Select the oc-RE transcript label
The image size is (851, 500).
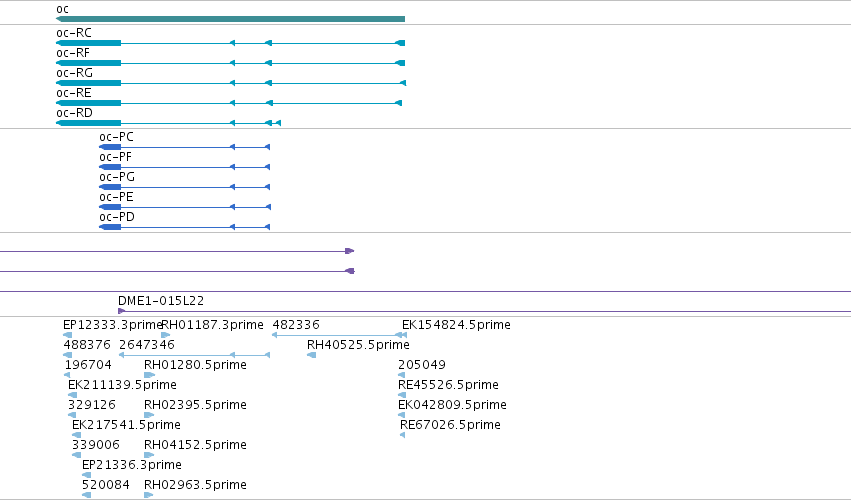click(74, 93)
